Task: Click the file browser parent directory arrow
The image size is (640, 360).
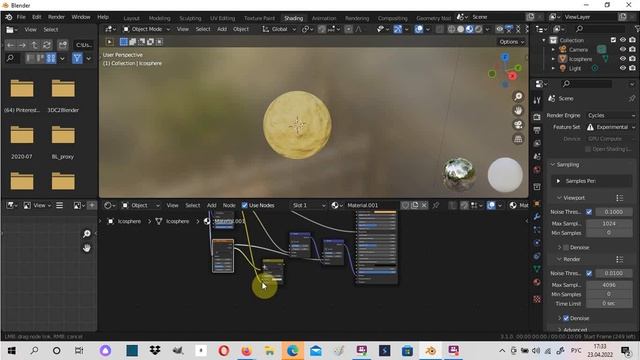Action: point(35,45)
